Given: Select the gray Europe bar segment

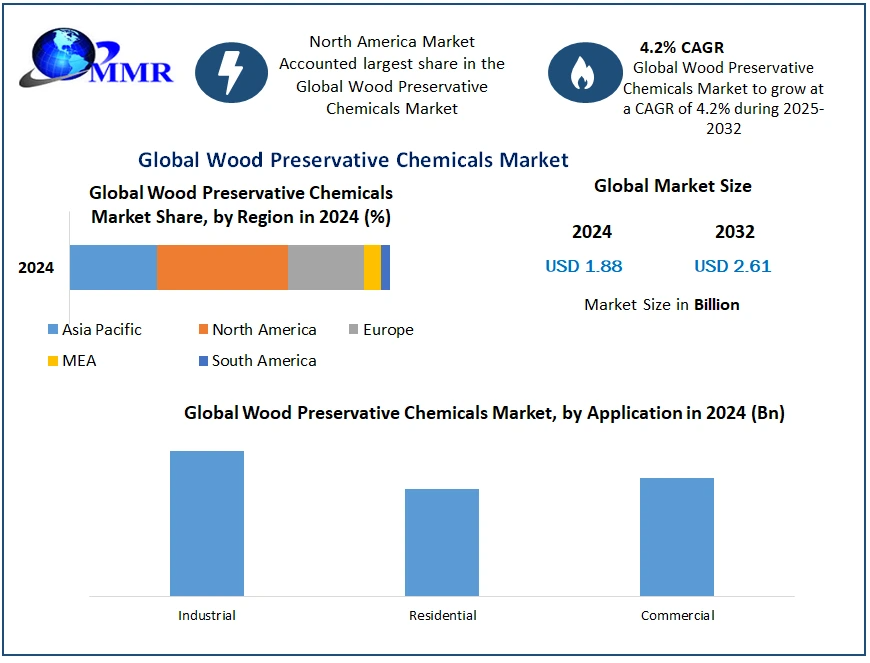Looking at the screenshot, I should pyautogui.click(x=325, y=267).
